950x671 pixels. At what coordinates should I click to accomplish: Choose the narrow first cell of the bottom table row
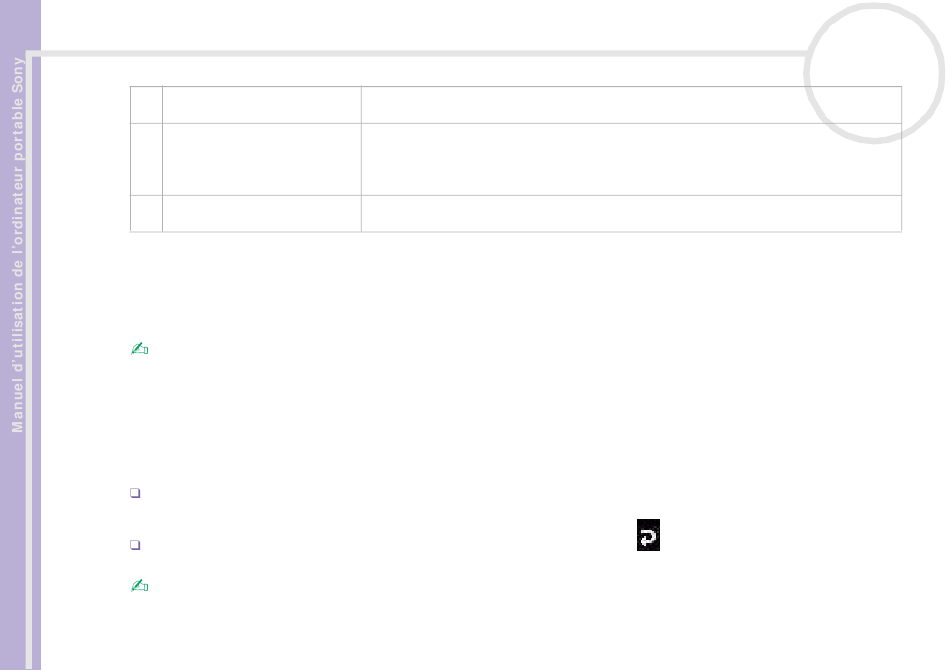(146, 213)
